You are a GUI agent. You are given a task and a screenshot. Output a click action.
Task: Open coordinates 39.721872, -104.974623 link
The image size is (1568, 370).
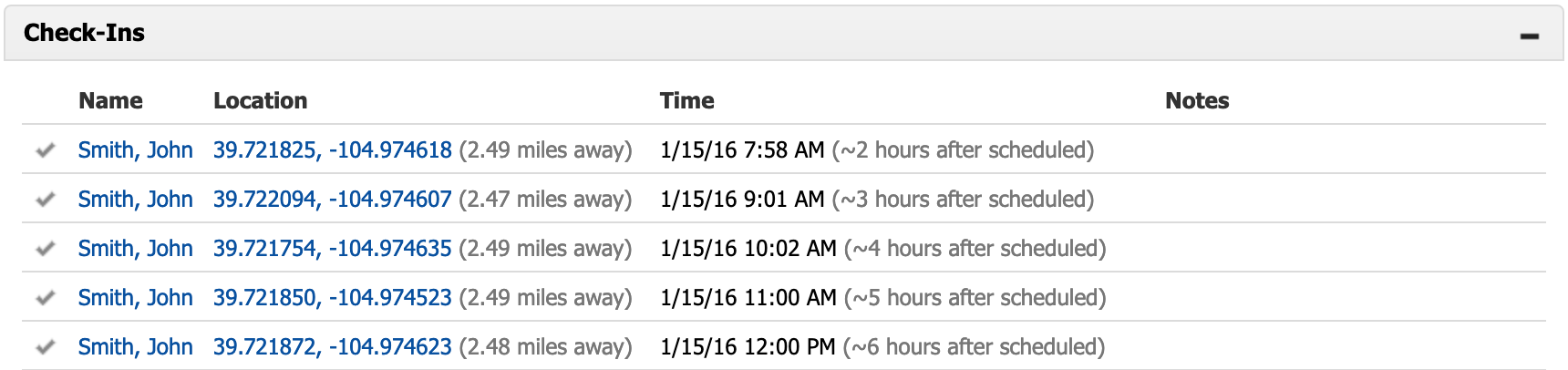click(x=333, y=347)
